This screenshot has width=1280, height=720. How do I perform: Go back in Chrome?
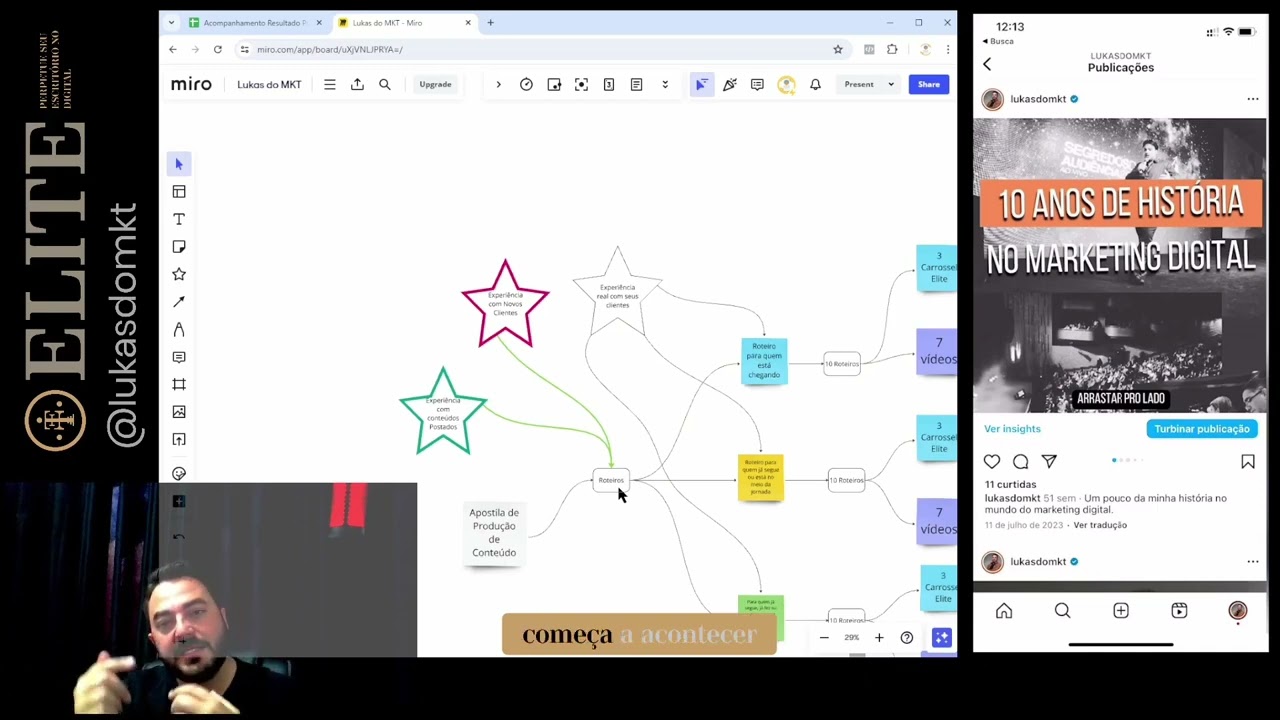(173, 49)
